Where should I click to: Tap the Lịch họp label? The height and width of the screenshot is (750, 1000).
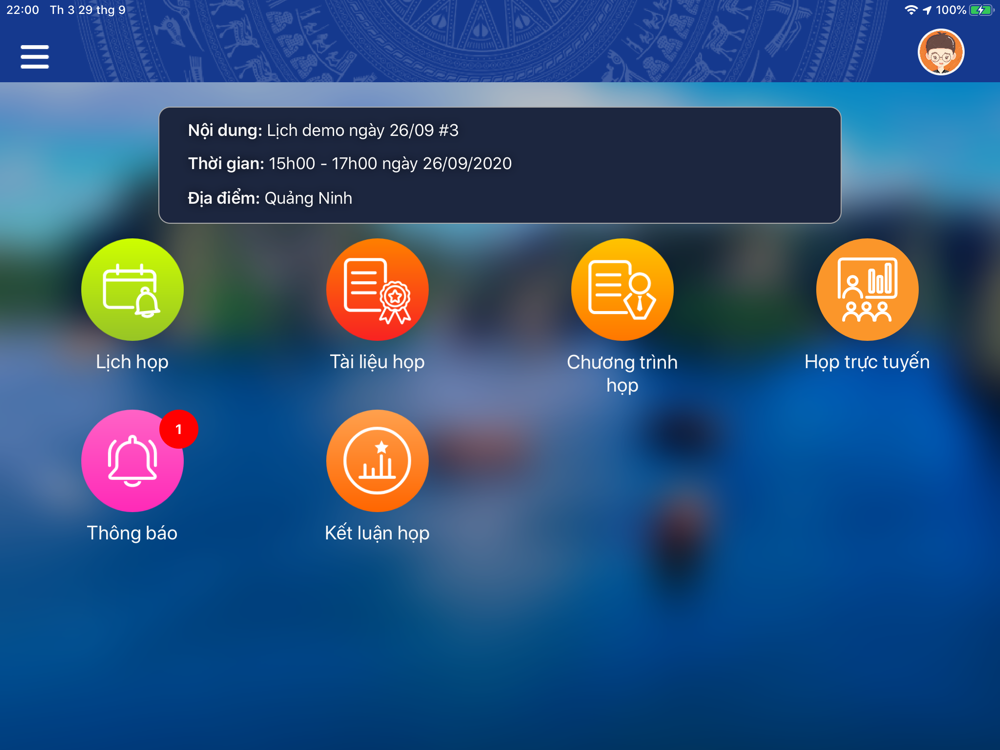pyautogui.click(x=132, y=362)
